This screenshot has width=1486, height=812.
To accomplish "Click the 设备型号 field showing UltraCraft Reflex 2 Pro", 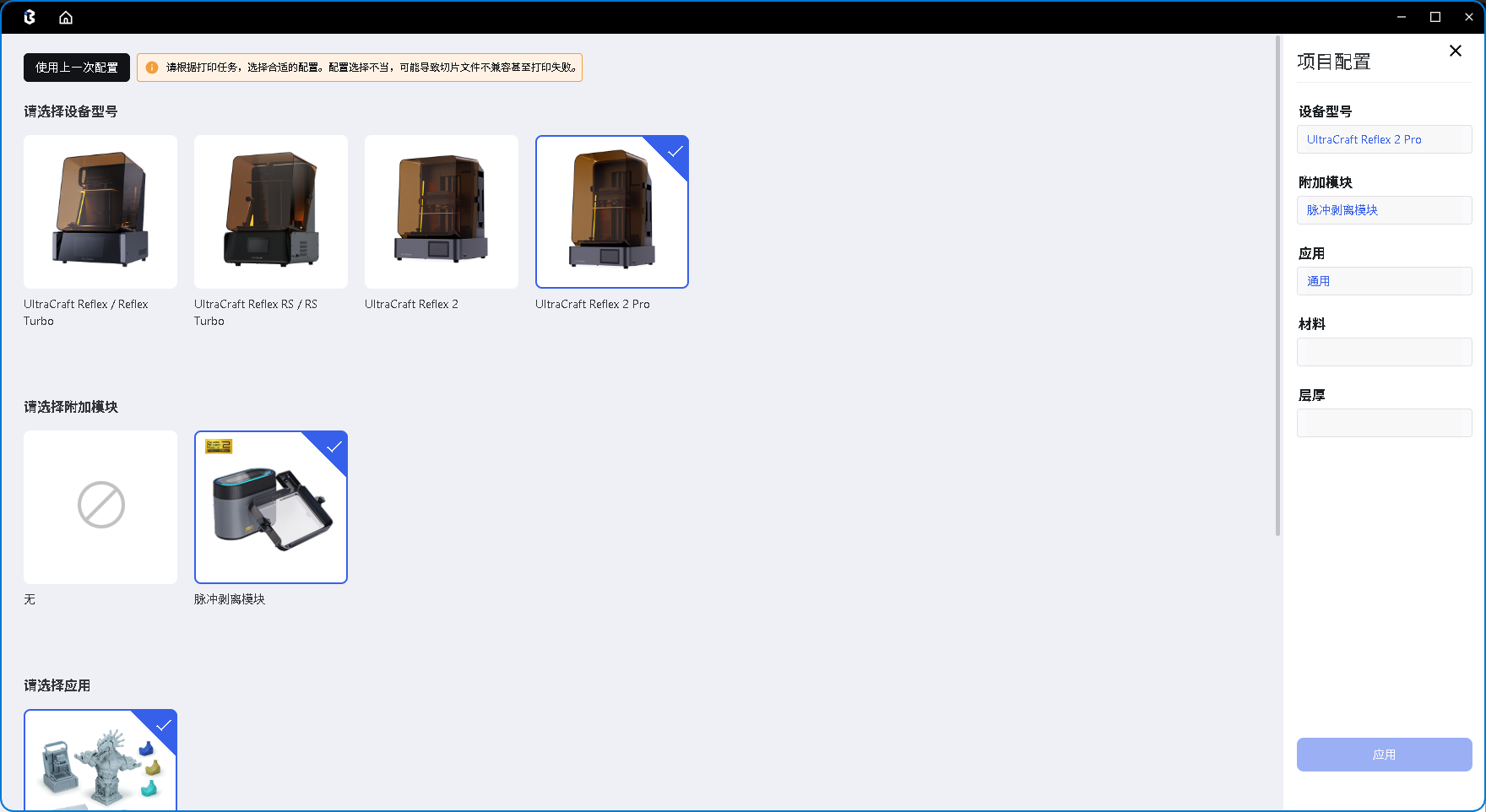I will 1385,139.
